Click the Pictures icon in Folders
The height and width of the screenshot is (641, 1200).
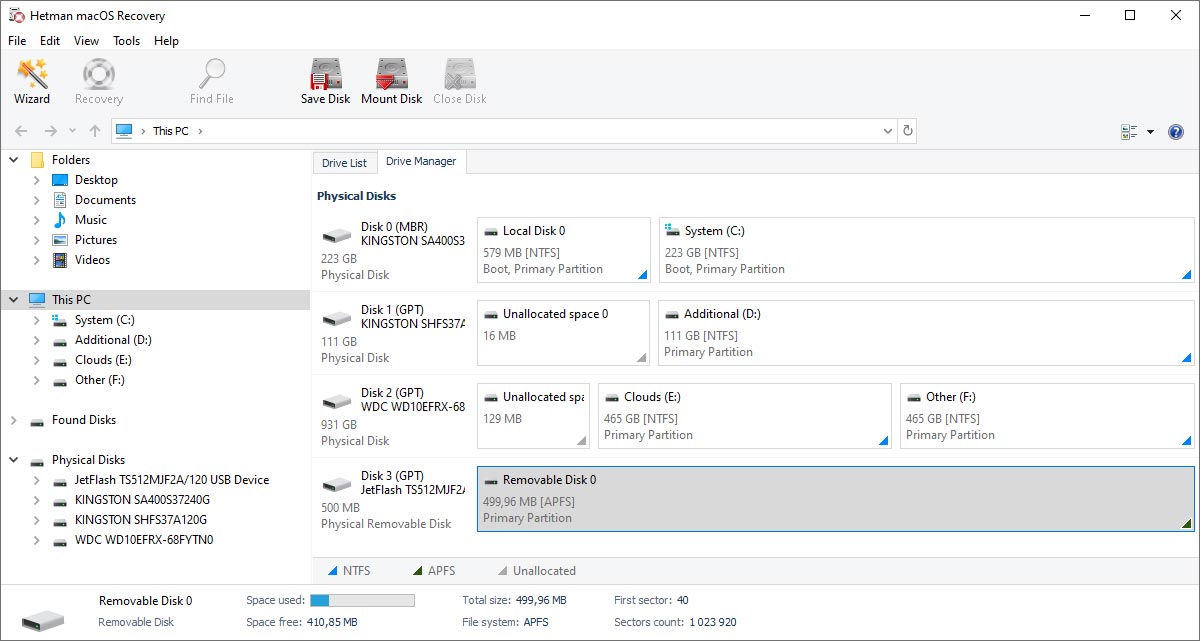(x=60, y=240)
